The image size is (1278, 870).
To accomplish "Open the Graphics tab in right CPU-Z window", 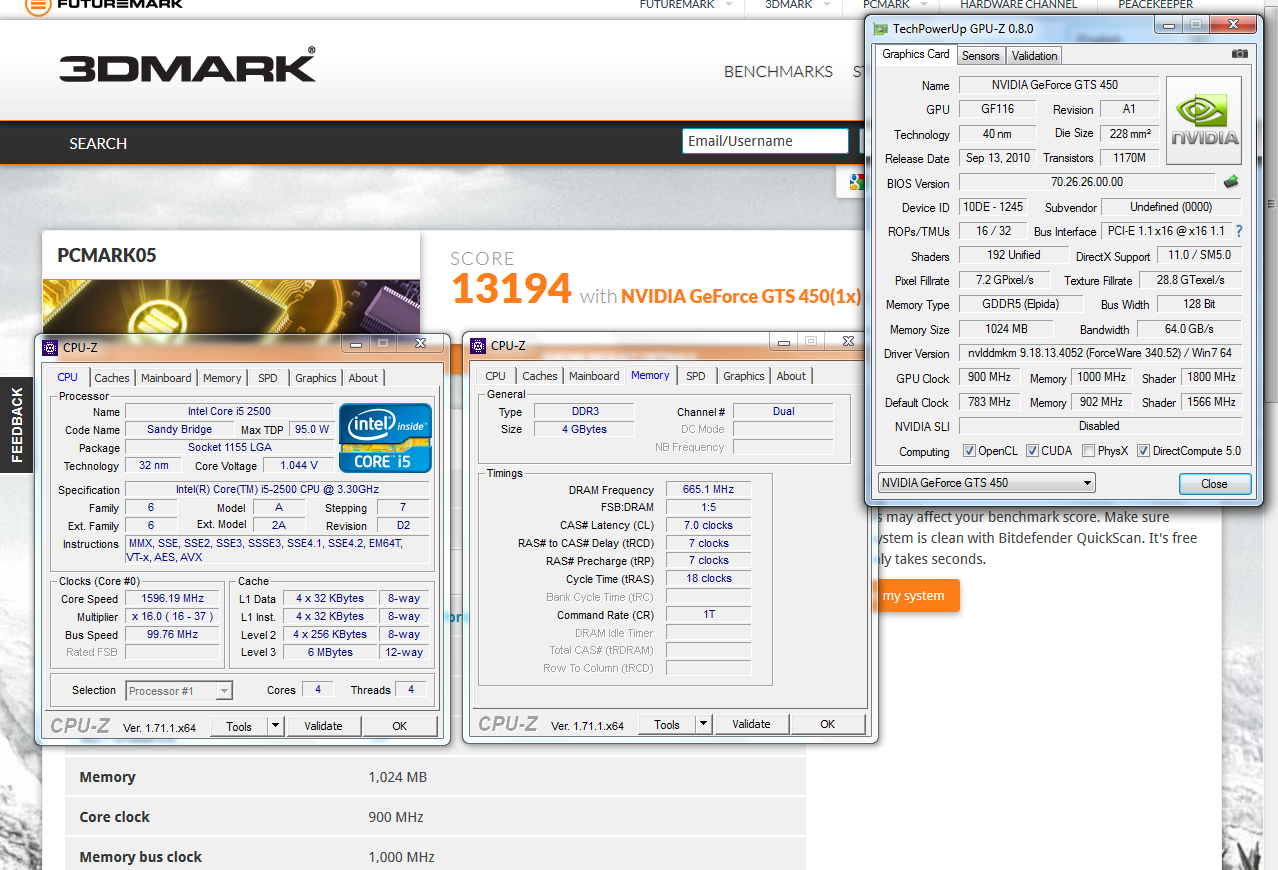I will pos(744,376).
